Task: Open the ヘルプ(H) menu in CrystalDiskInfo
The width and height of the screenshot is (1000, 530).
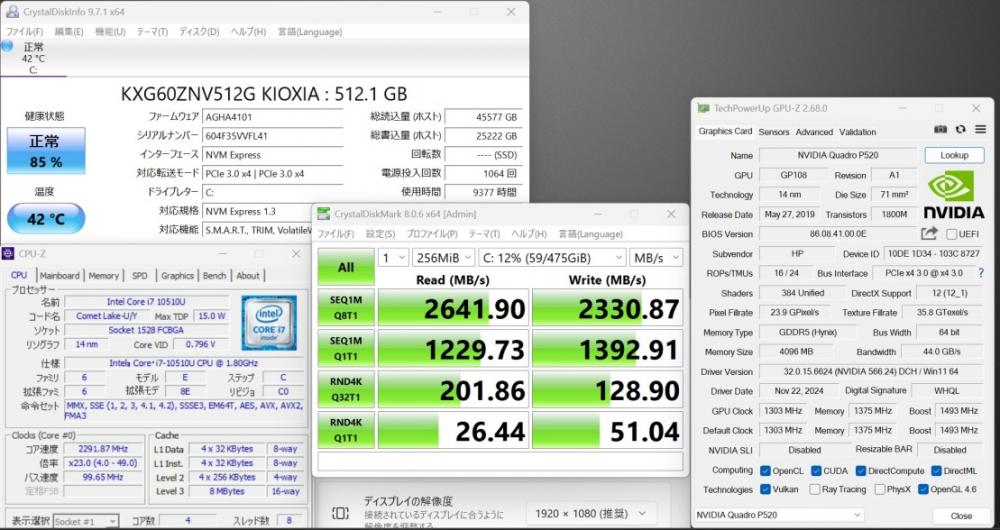Action: [248, 31]
